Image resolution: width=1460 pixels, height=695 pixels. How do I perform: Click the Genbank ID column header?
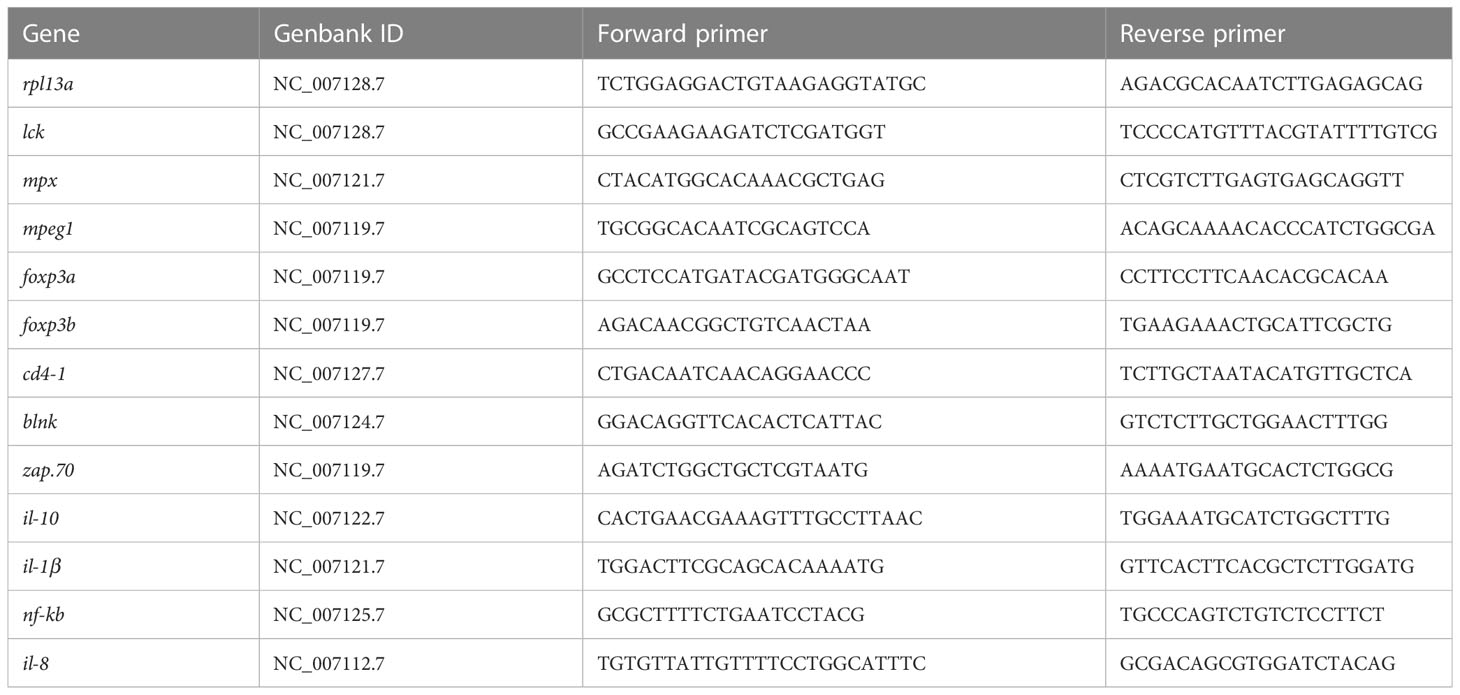[420, 34]
